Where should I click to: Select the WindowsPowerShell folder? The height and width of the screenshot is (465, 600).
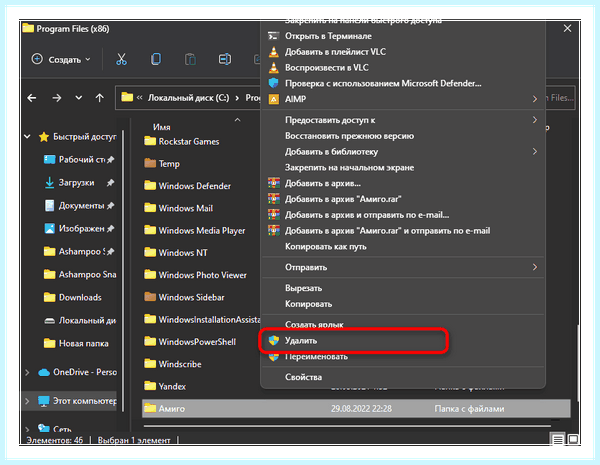(x=190, y=342)
